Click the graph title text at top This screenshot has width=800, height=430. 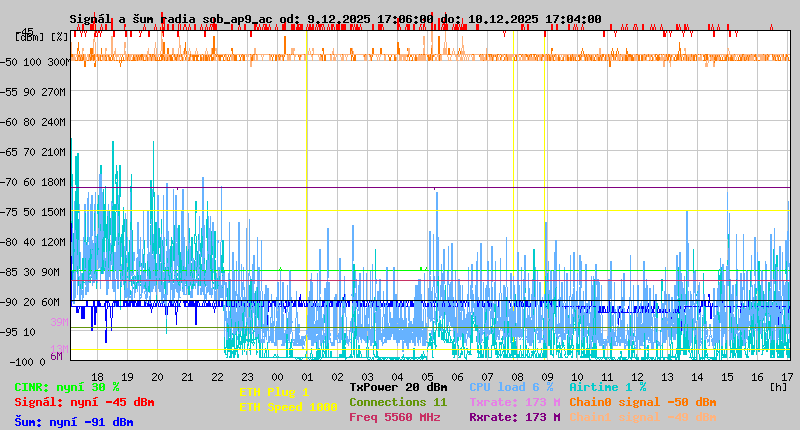point(335,19)
